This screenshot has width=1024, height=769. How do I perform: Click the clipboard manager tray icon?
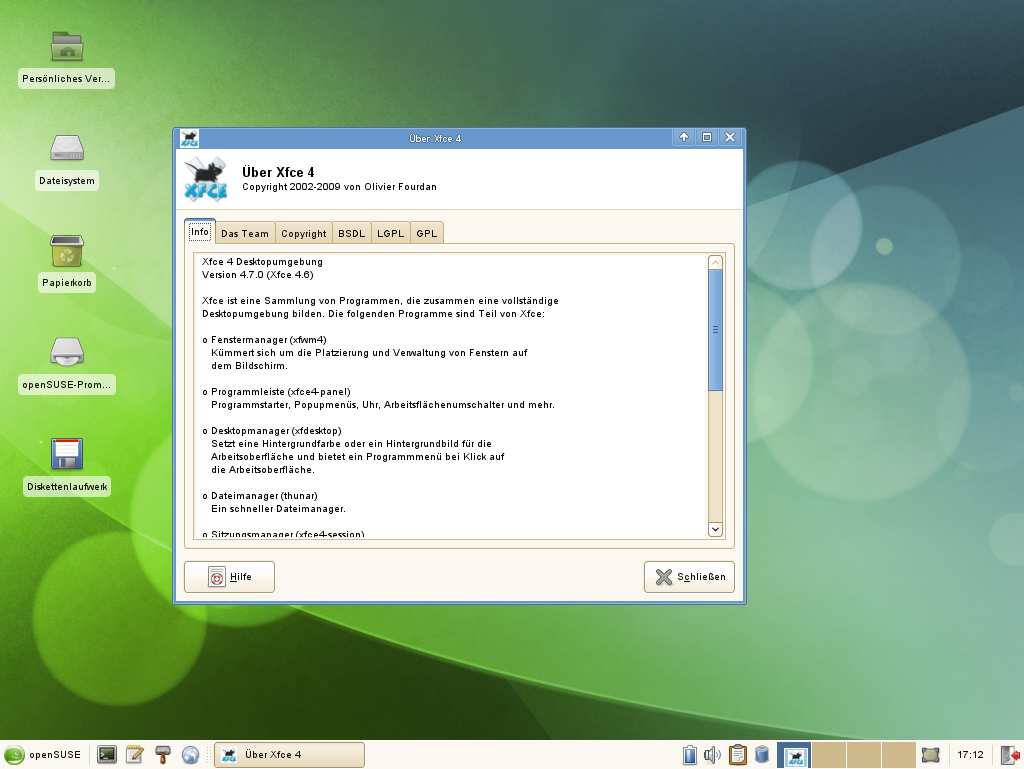coord(737,755)
